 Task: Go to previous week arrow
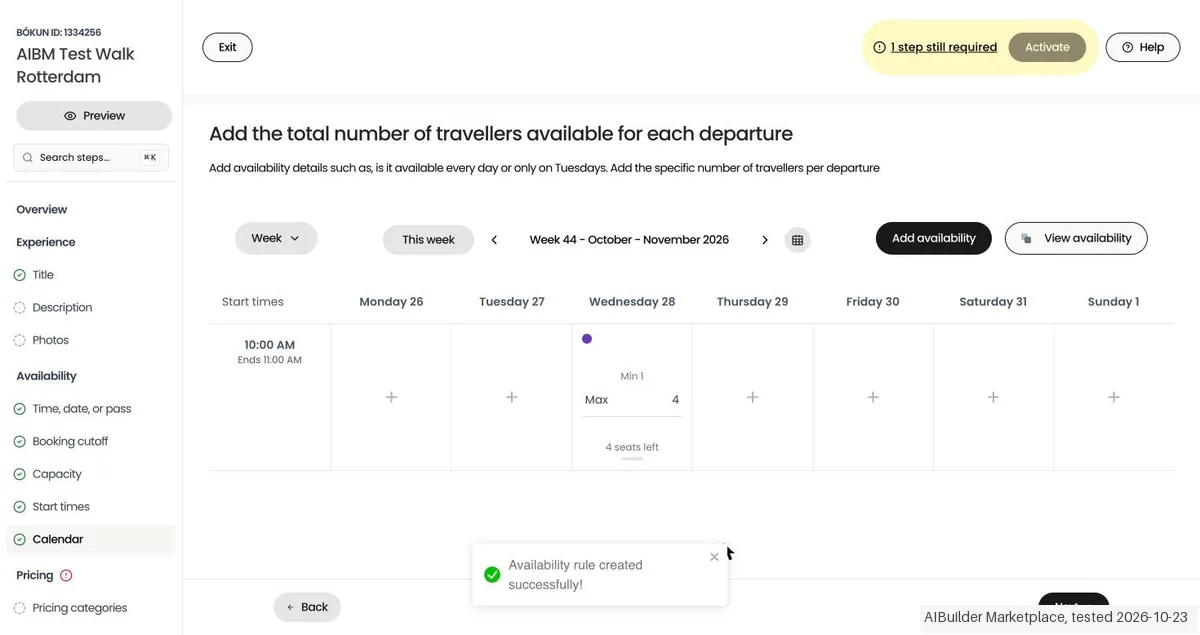coord(494,240)
